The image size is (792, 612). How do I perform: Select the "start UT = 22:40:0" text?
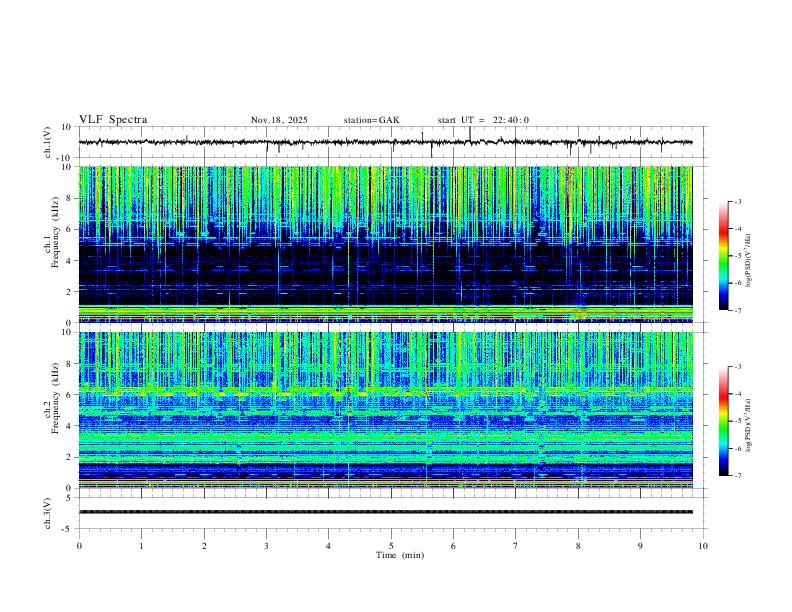click(x=483, y=120)
